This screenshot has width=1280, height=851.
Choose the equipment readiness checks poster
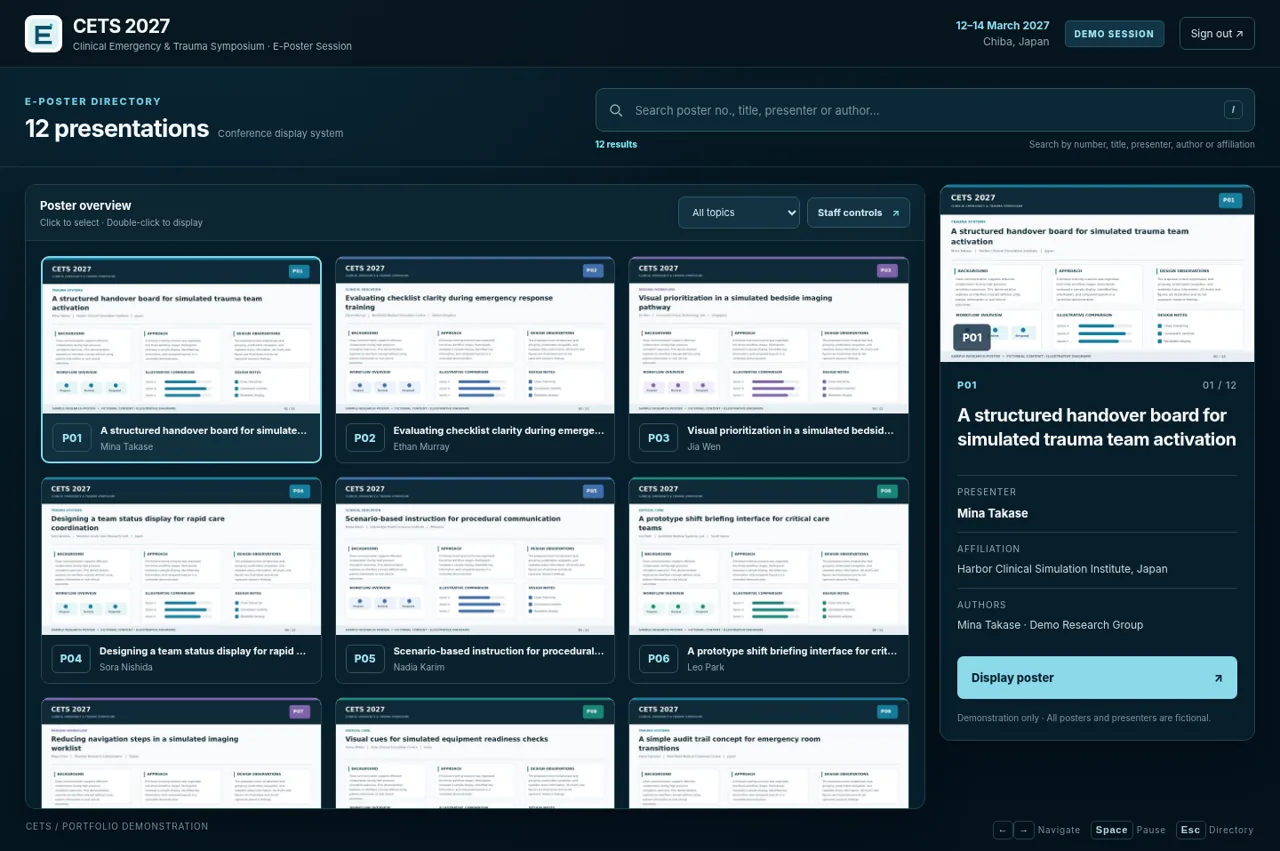tap(475, 753)
